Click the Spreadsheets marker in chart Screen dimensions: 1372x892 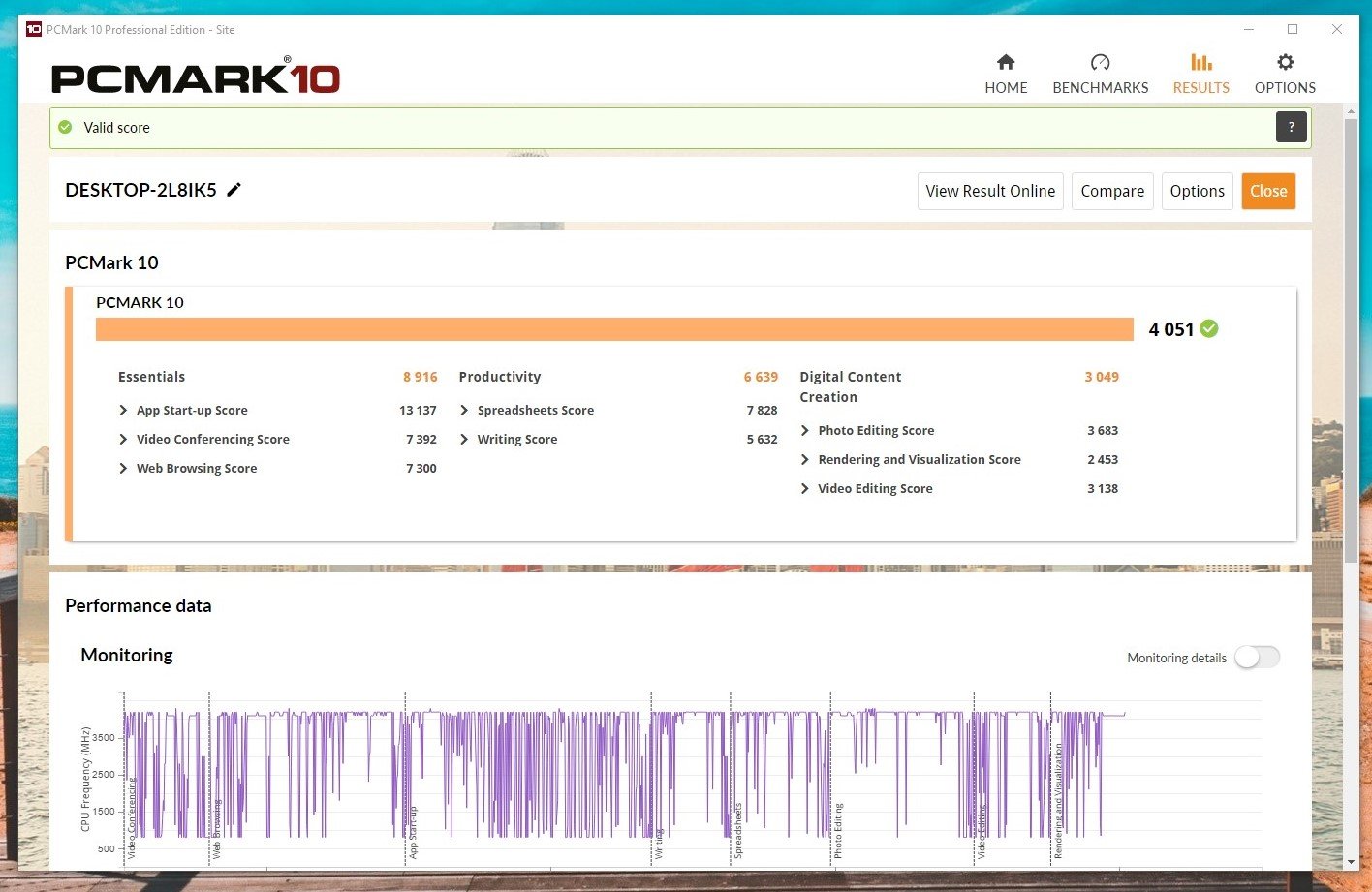point(737,831)
